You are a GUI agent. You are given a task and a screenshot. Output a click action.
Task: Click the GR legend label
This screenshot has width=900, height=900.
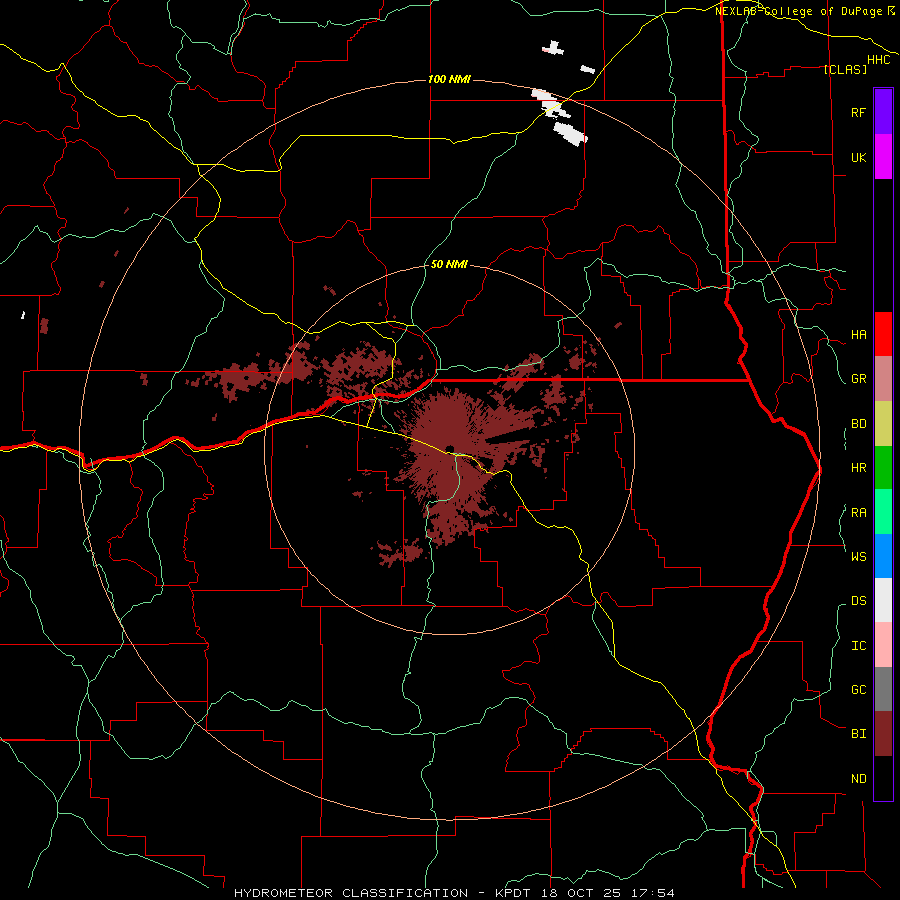(x=858, y=379)
